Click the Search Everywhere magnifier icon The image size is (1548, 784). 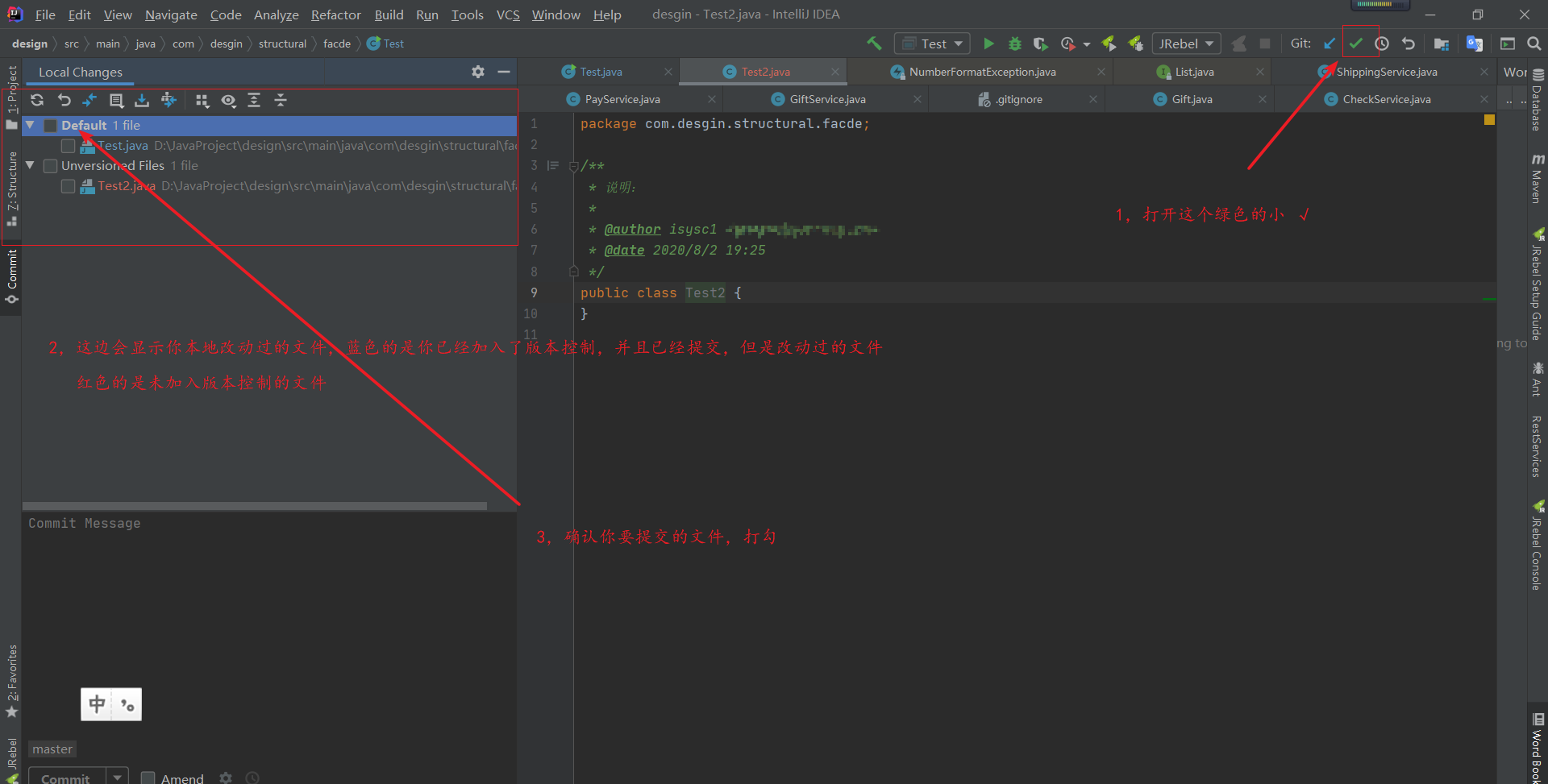(1534, 44)
